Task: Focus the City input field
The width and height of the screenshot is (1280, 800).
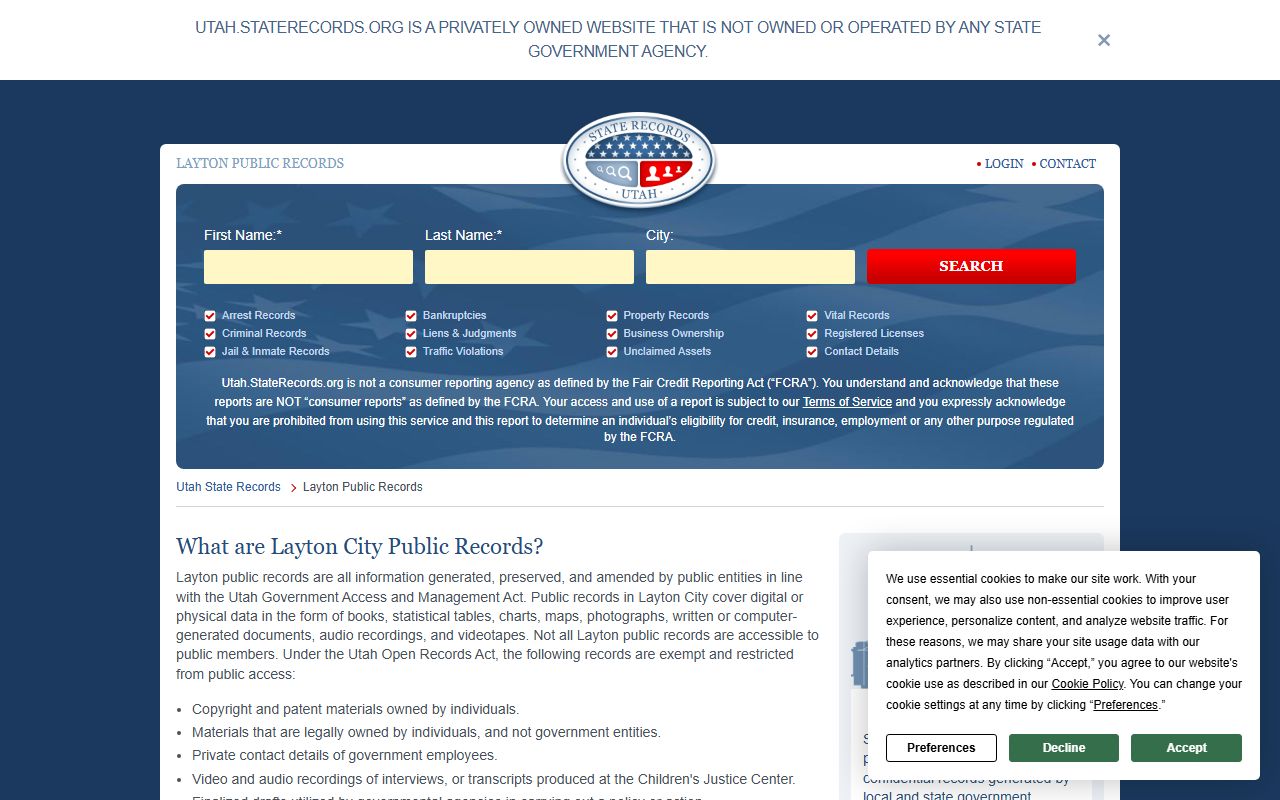Action: (750, 267)
